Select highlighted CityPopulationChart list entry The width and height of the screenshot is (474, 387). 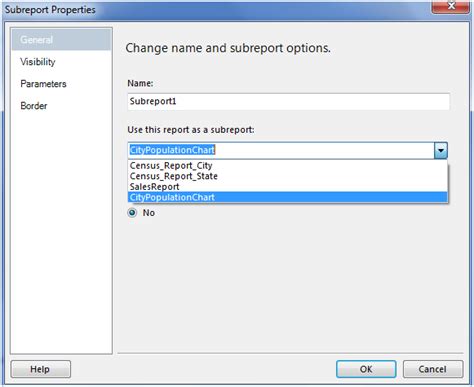coord(288,197)
